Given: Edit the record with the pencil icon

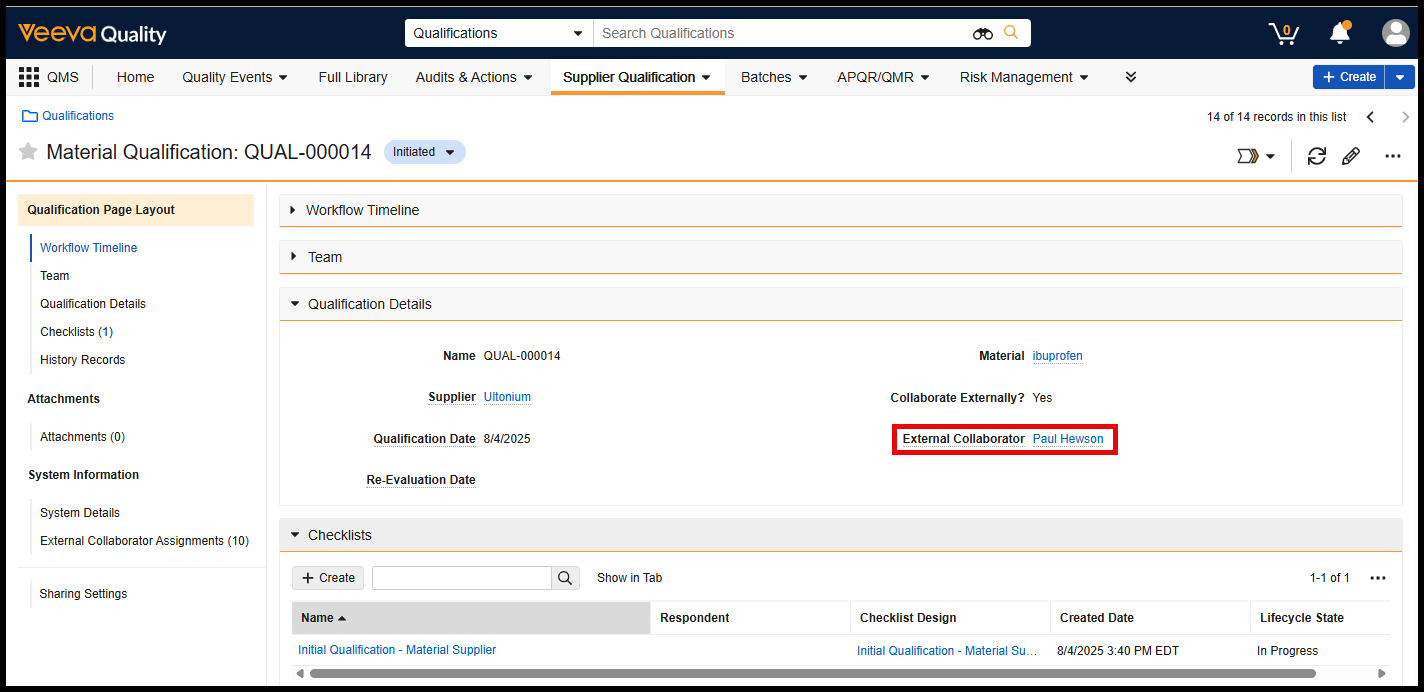Looking at the screenshot, I should click(1351, 156).
